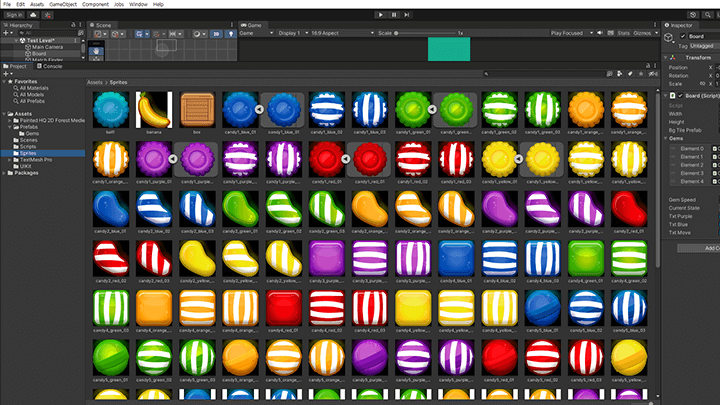The height and width of the screenshot is (405, 720).
Task: Open the shading draw mode dropdown in Scene
Action: (200, 34)
